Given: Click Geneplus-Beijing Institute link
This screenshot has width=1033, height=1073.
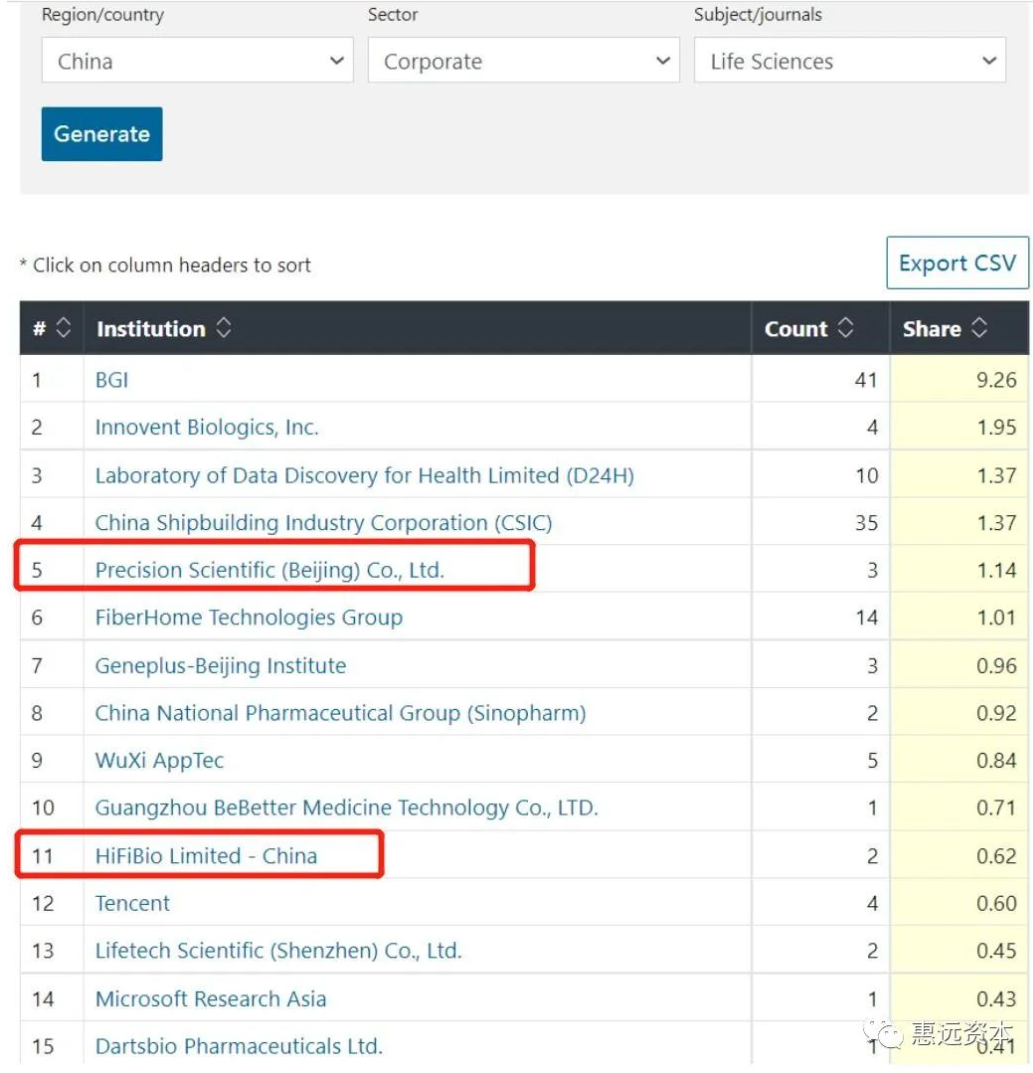Looking at the screenshot, I should coord(220,666).
